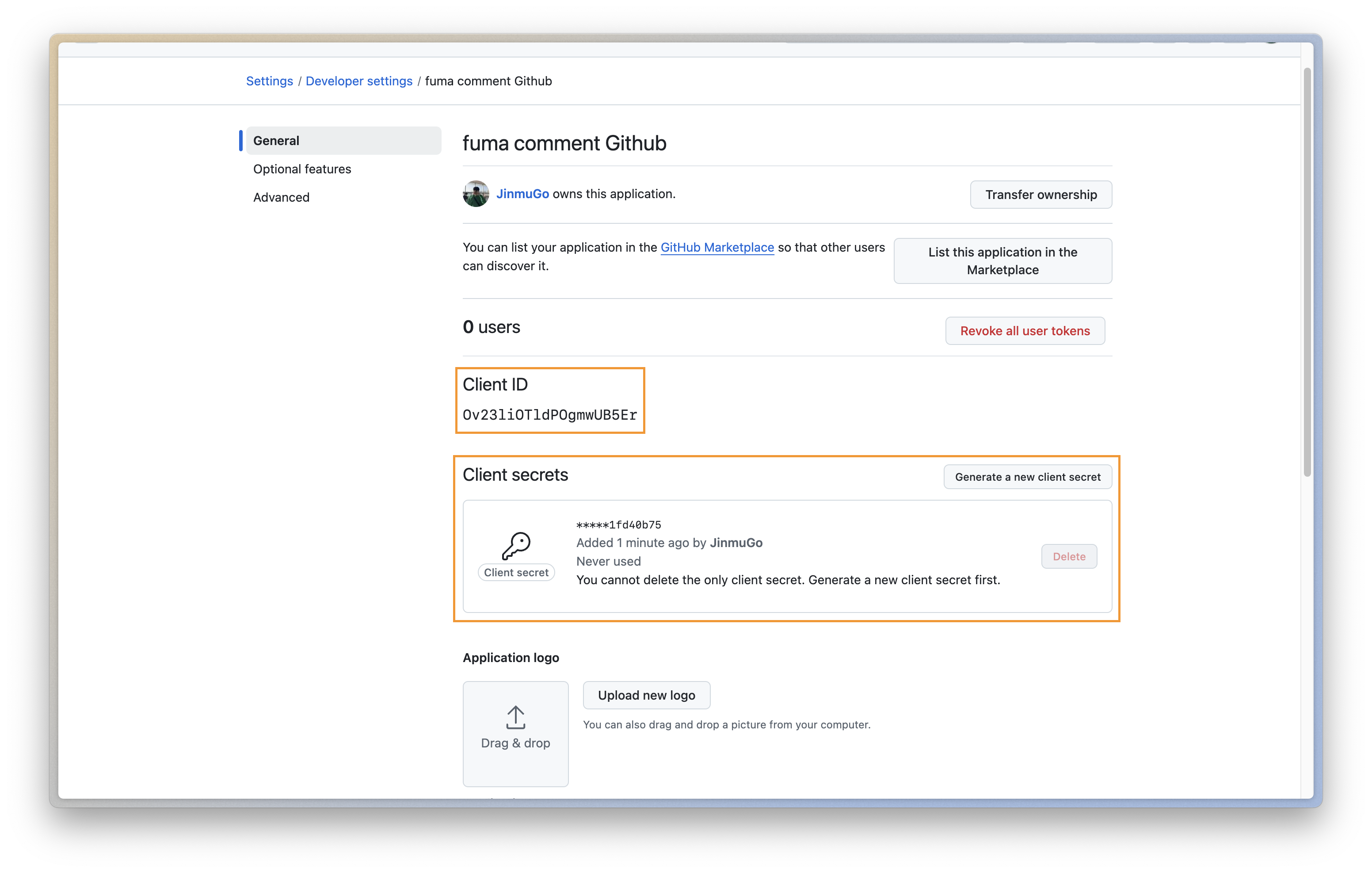Open JinmuGo owner profile link

(522, 194)
